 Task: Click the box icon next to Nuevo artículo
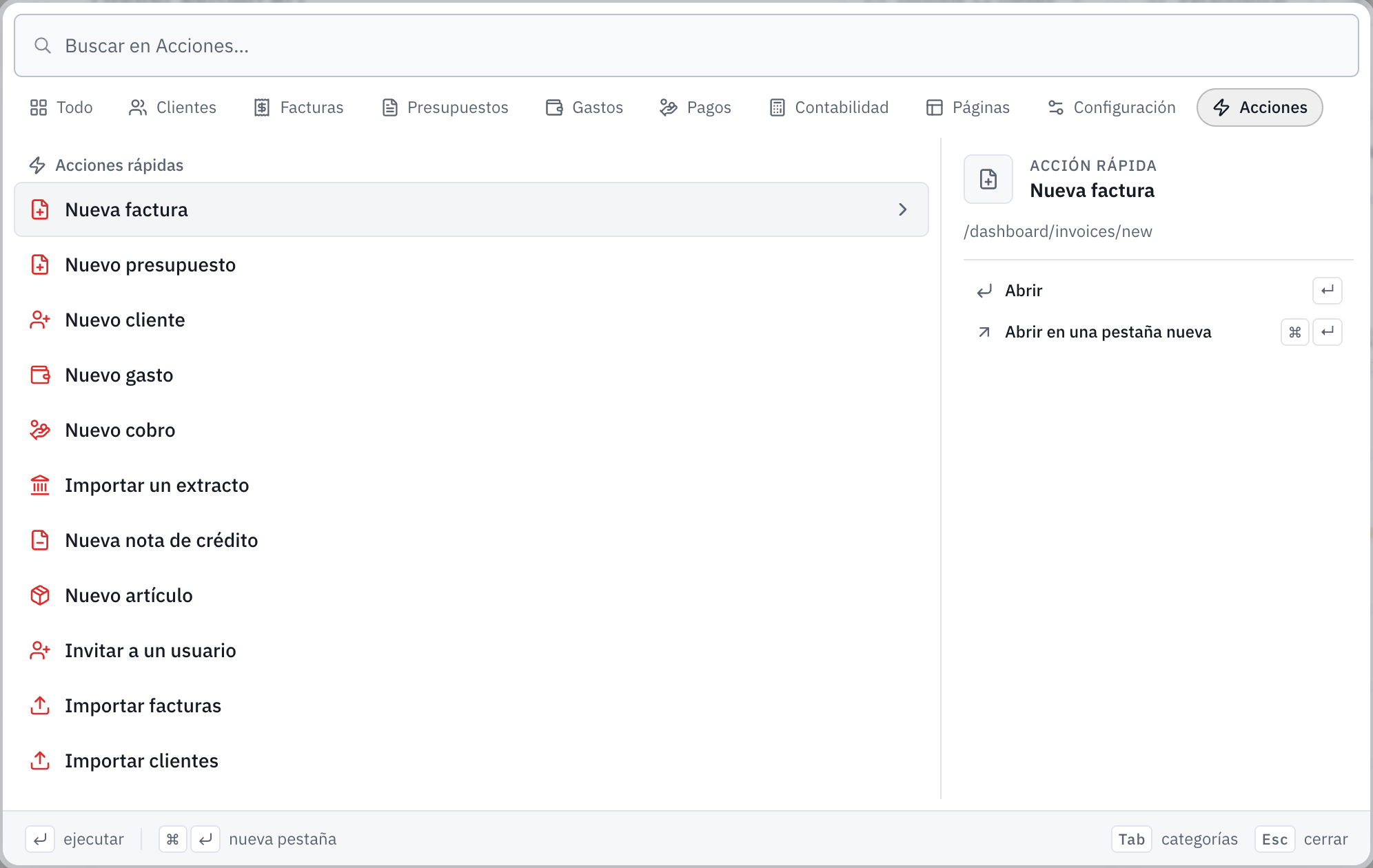pyautogui.click(x=40, y=595)
